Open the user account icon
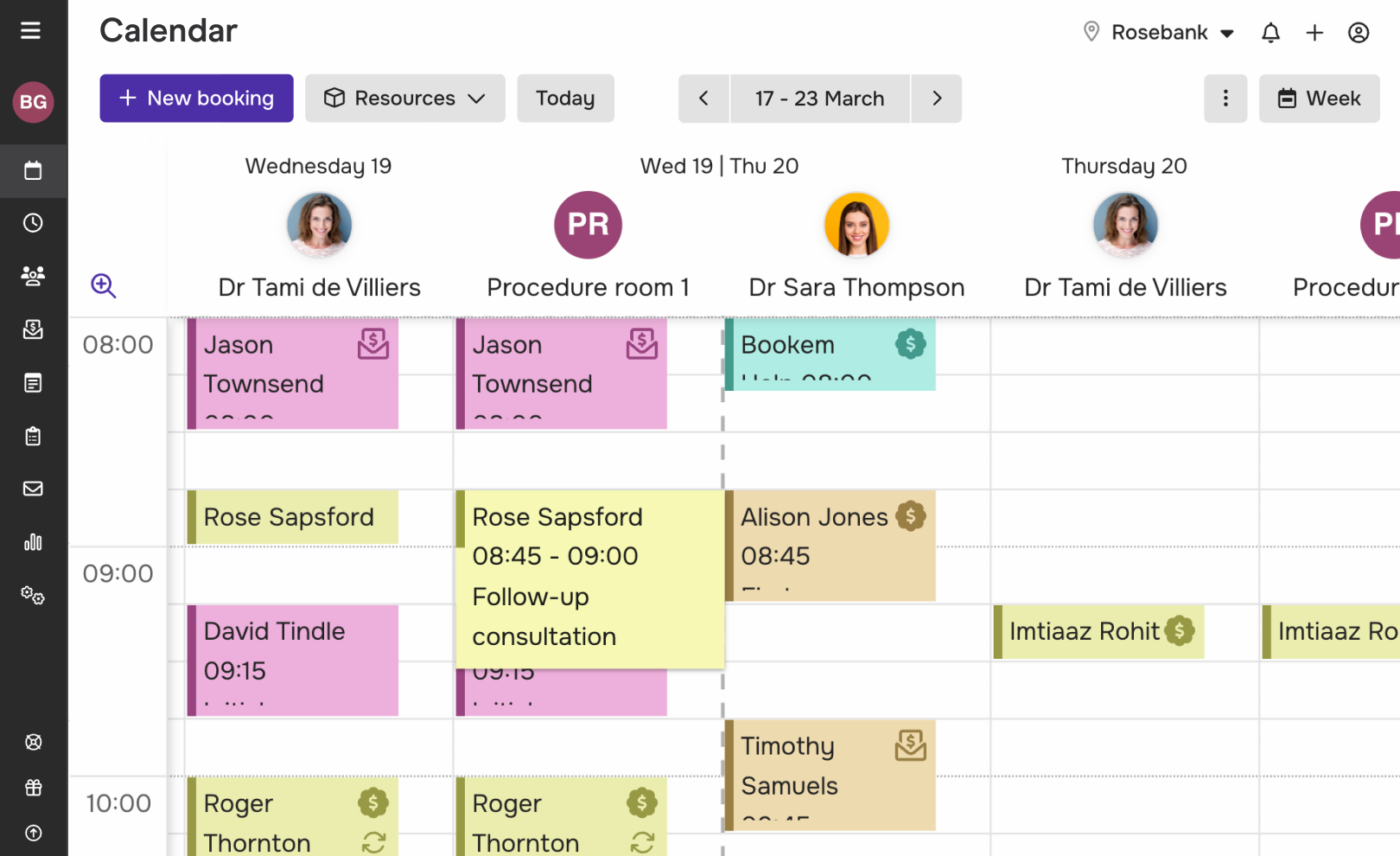This screenshot has width=1400, height=856. click(x=1359, y=33)
